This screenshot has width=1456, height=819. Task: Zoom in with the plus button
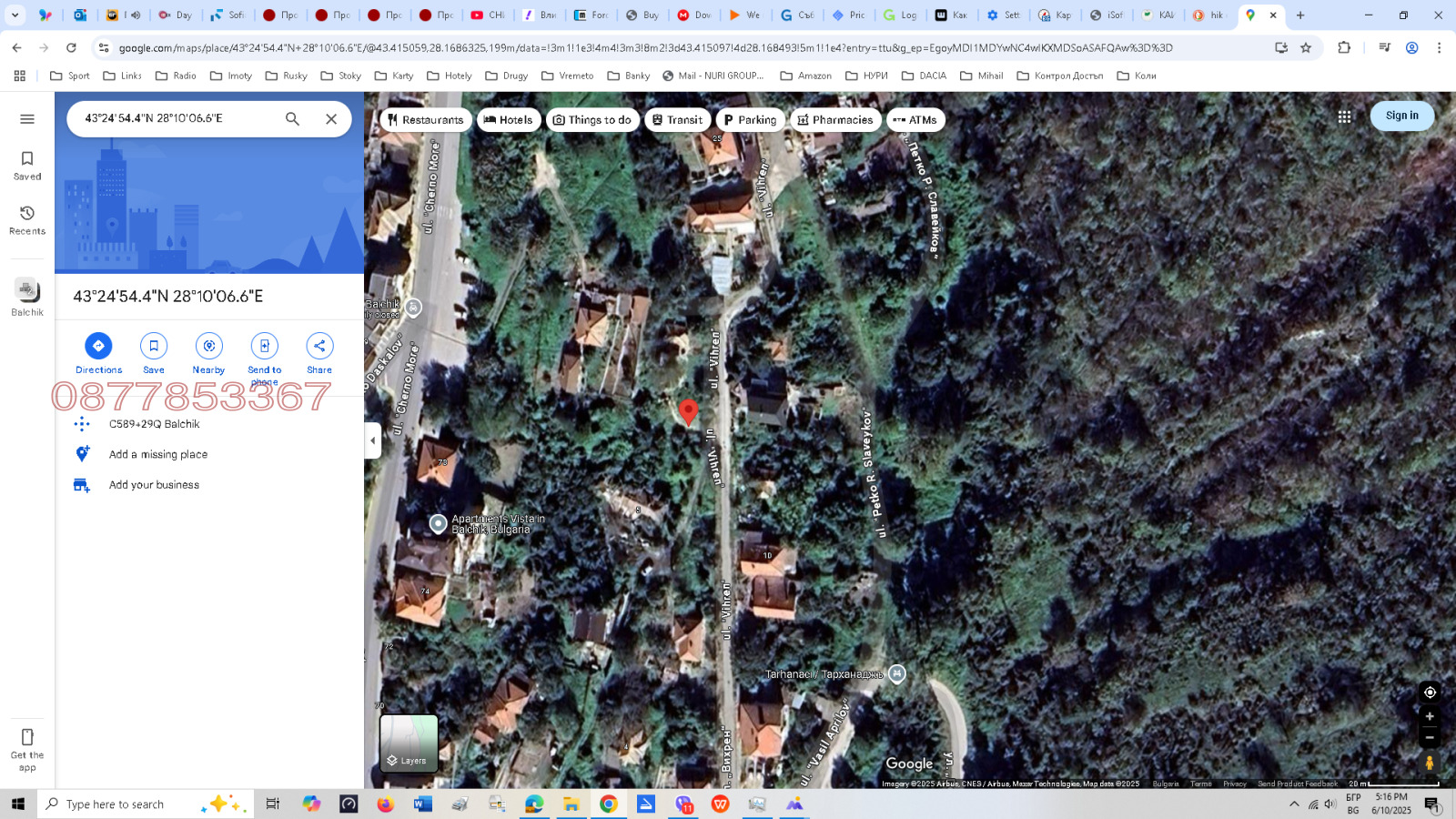coord(1430,717)
